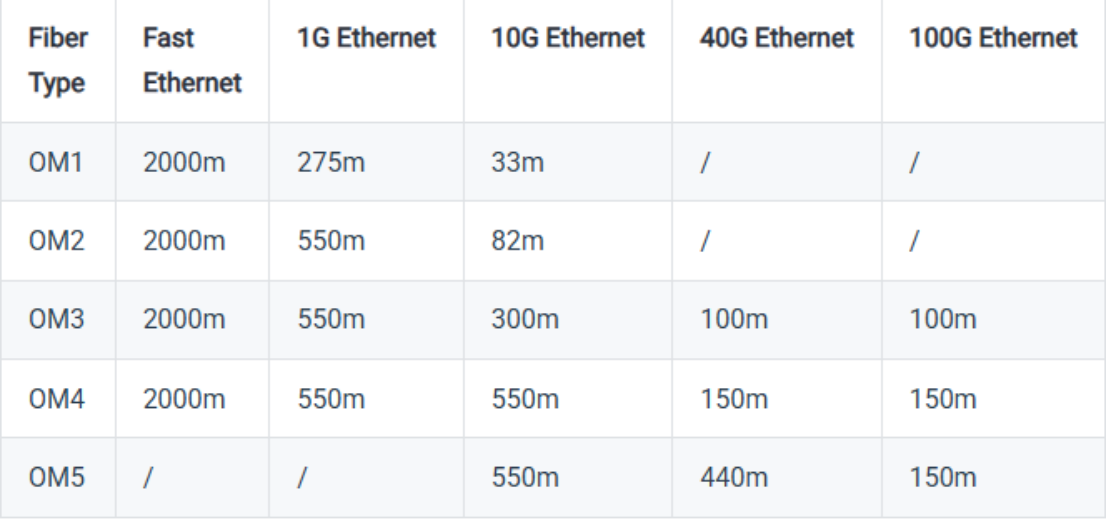Screen dimensions: 1107x520
Task: Click the OM3 fiber type cell
Action: pyautogui.click(x=56, y=320)
